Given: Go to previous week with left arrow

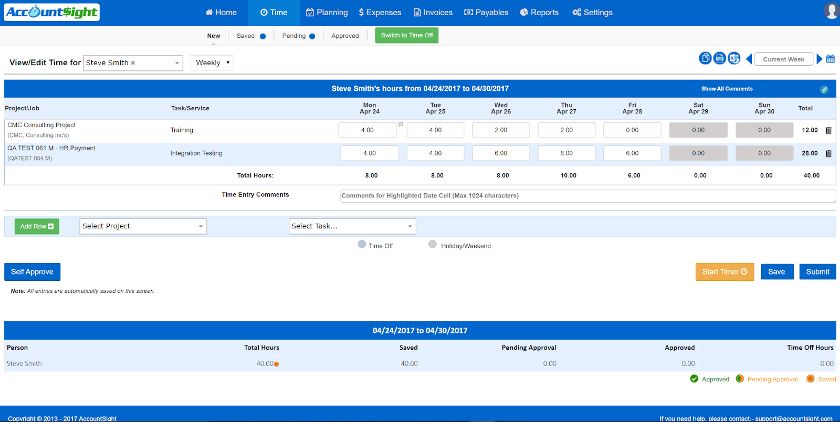Looking at the screenshot, I should 749,59.
